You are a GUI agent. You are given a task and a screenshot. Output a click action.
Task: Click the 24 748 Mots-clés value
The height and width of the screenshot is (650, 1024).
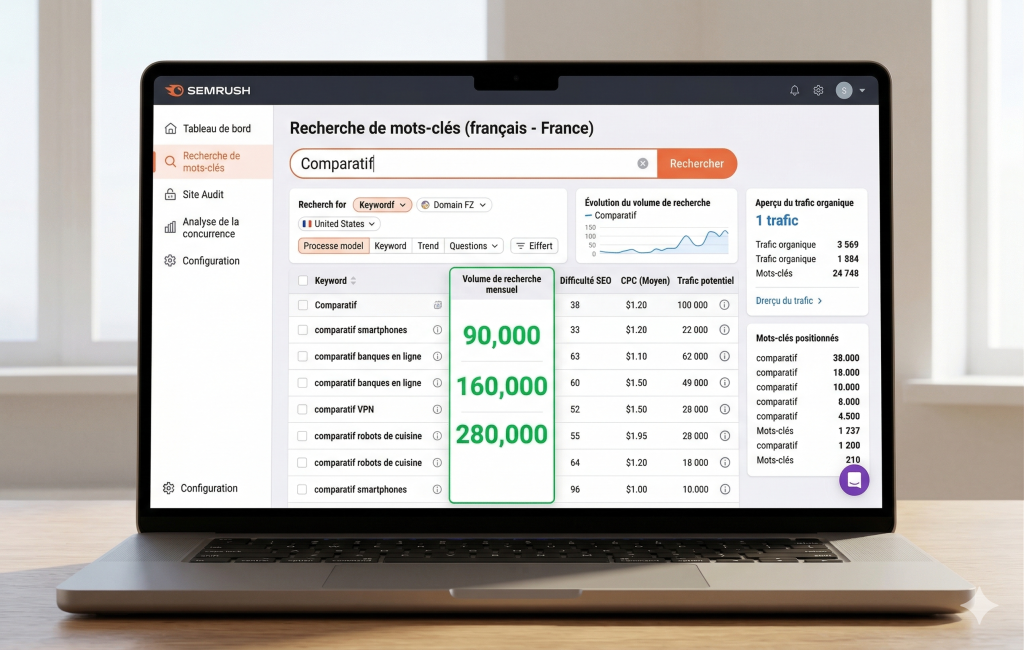pyautogui.click(x=845, y=273)
